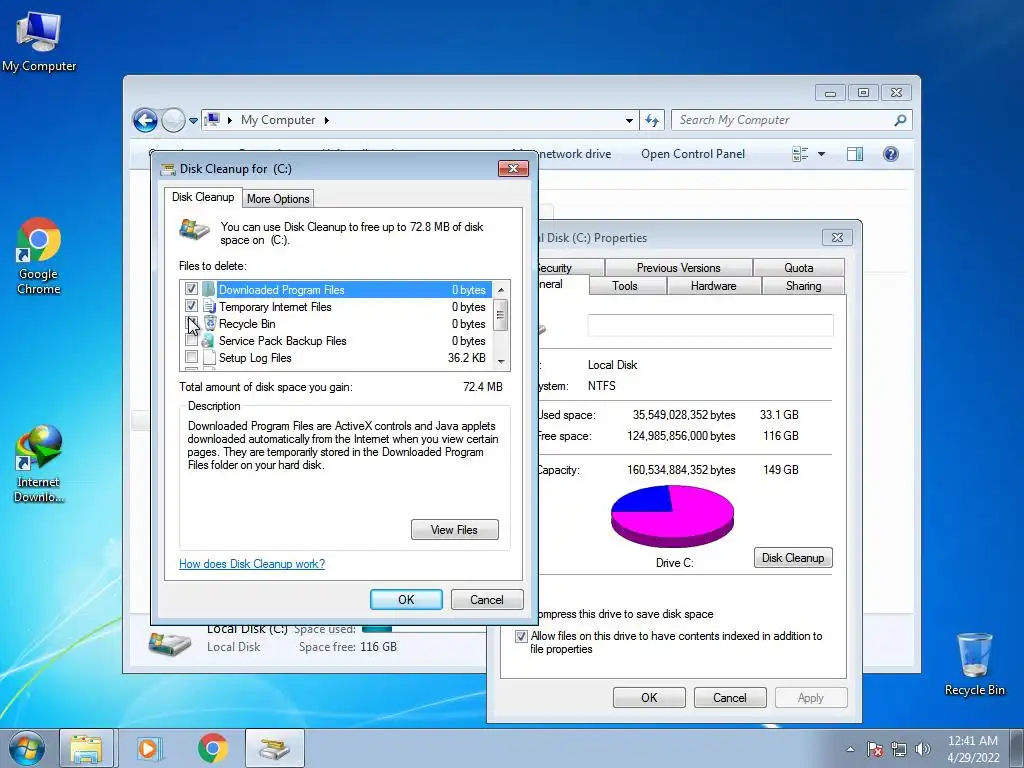Image resolution: width=1024 pixels, height=768 pixels.
Task: Open Windows Explorer from taskbar
Action: [86, 748]
